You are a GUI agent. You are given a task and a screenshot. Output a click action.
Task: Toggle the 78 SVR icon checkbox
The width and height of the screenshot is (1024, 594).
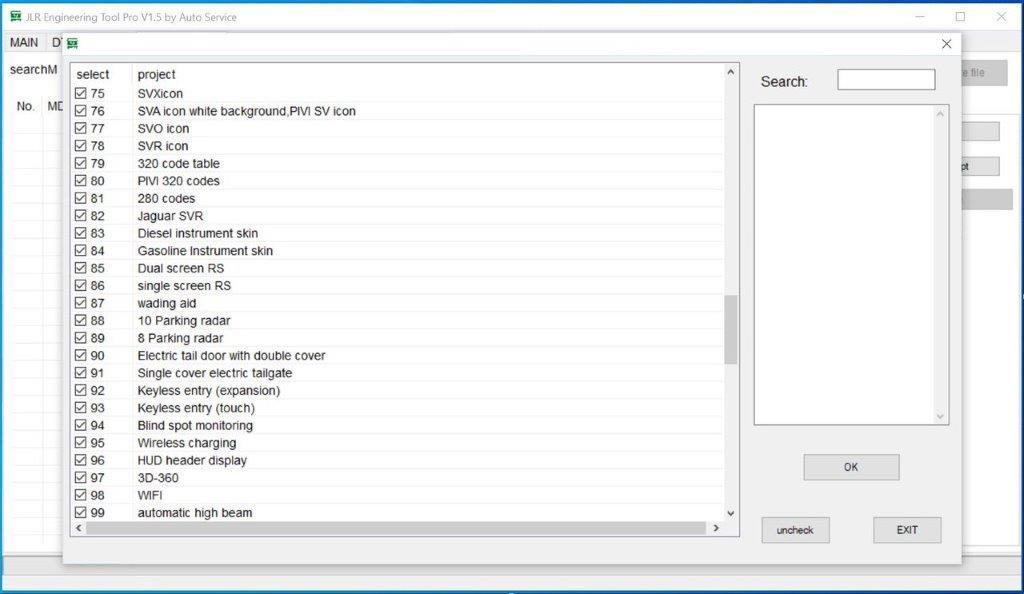80,146
